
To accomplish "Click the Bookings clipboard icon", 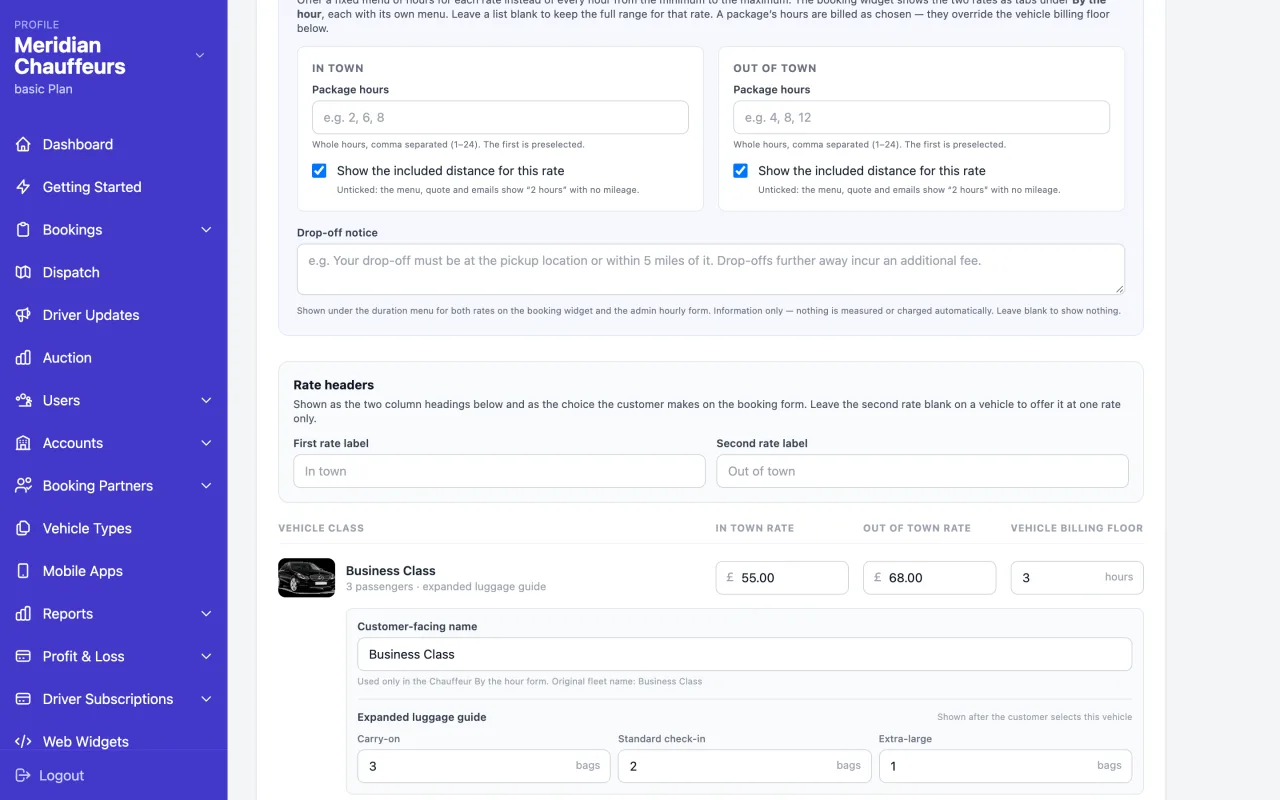I will click(x=23, y=230).
